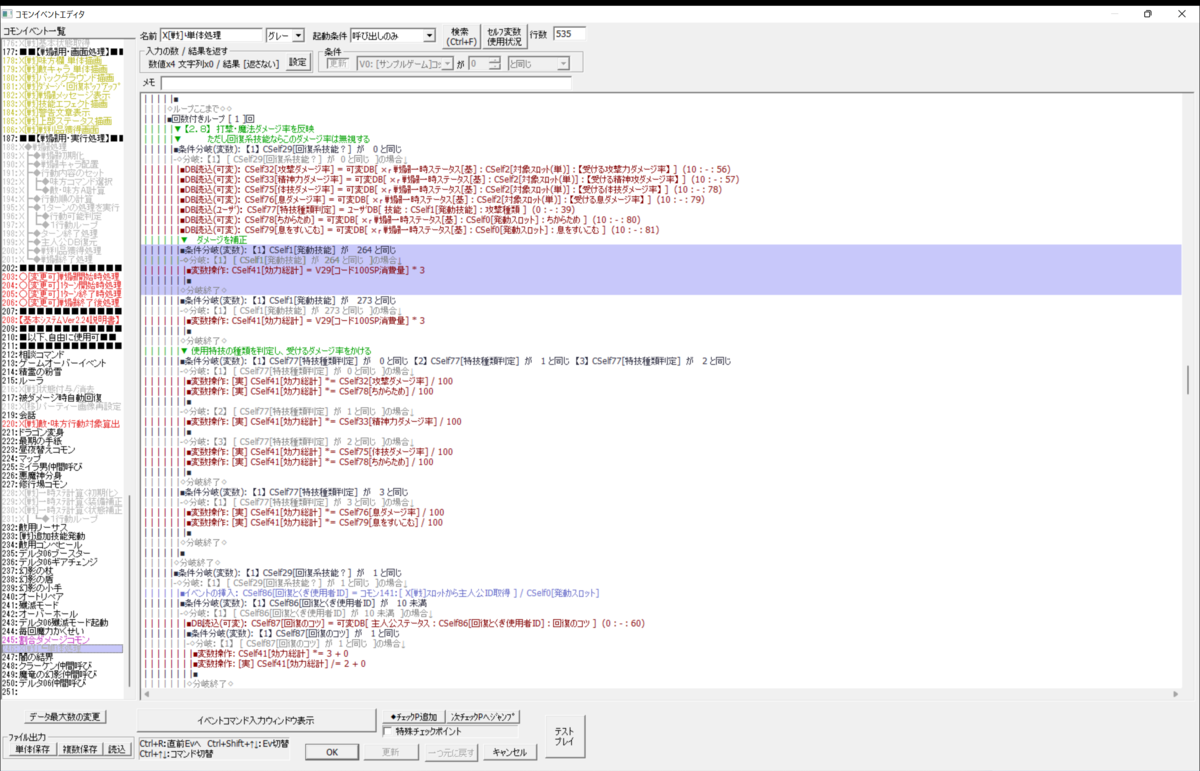Select the ▼ ダメージを補正 comment line
The height and width of the screenshot is (771, 1200).
[x=214, y=240]
